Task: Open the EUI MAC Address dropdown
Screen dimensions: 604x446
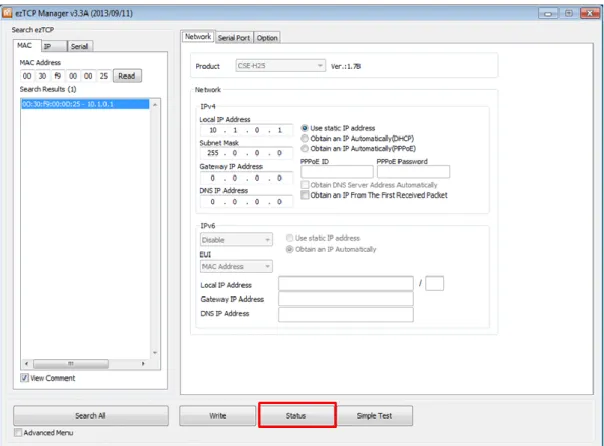Action: click(x=236, y=266)
